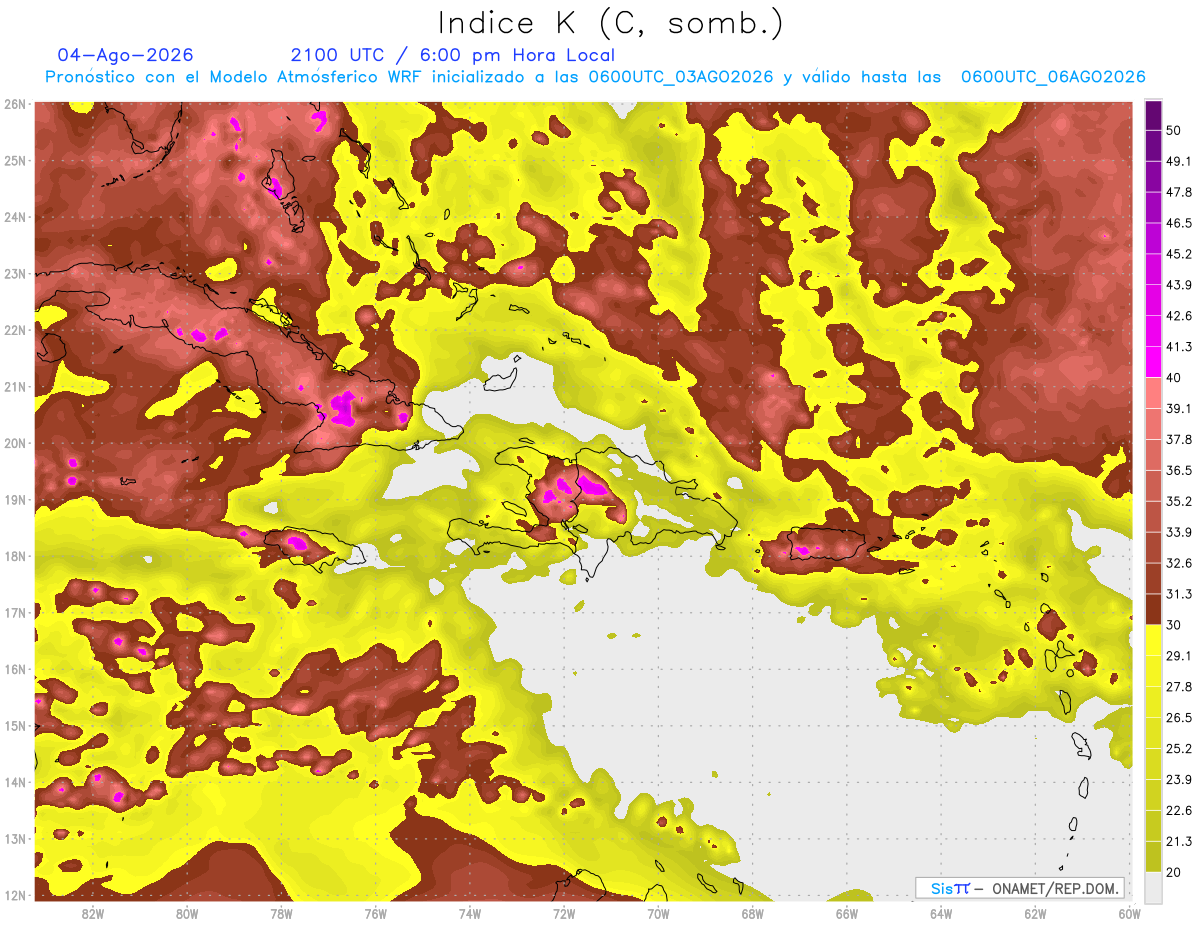The image size is (1200, 927).
Task: Click the colorbar label "21.3"
Action: (1179, 841)
